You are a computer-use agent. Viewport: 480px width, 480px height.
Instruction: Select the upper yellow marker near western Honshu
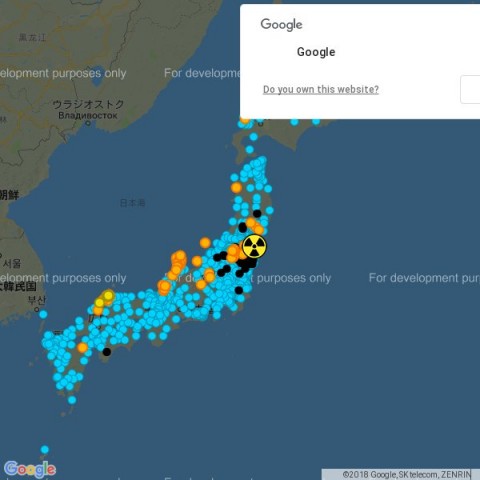[108, 296]
